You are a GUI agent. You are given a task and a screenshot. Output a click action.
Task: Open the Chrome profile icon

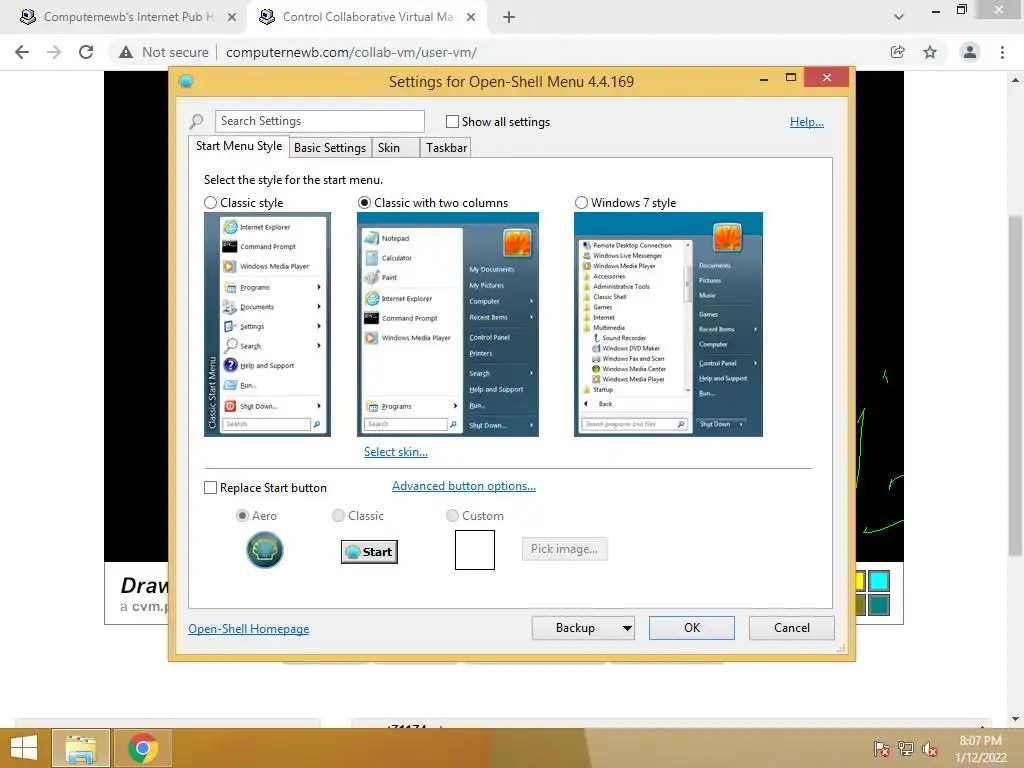970,52
